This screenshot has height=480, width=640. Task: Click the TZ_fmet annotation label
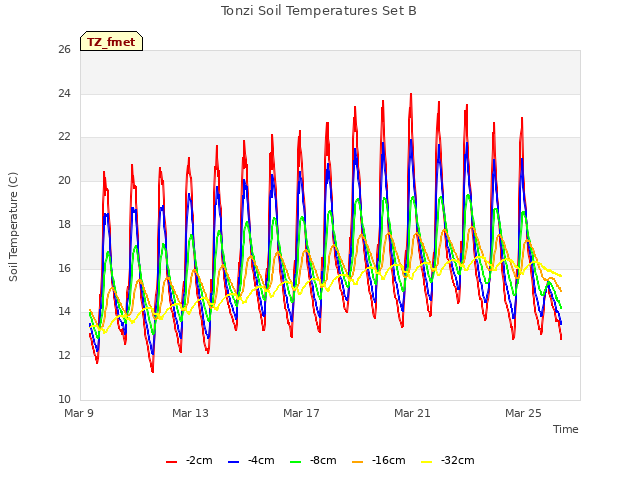tap(111, 42)
